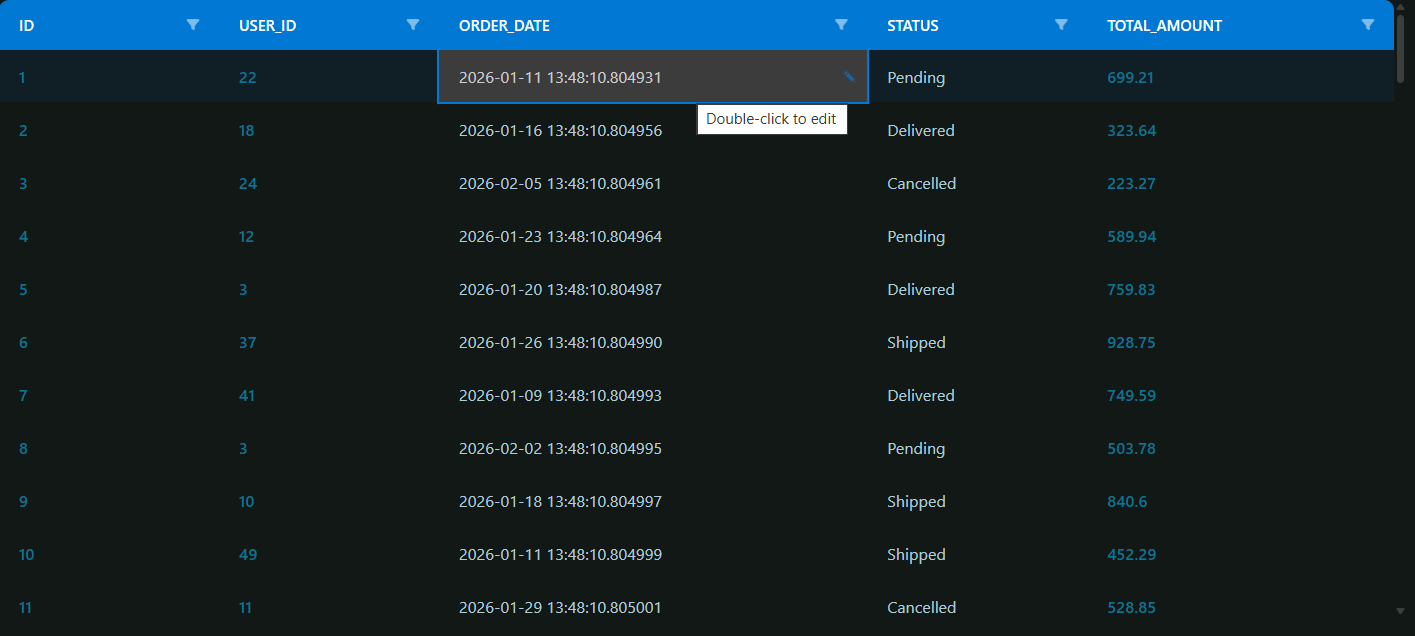Click the Double-click to edit tooltip
This screenshot has height=636, width=1415.
tap(772, 118)
